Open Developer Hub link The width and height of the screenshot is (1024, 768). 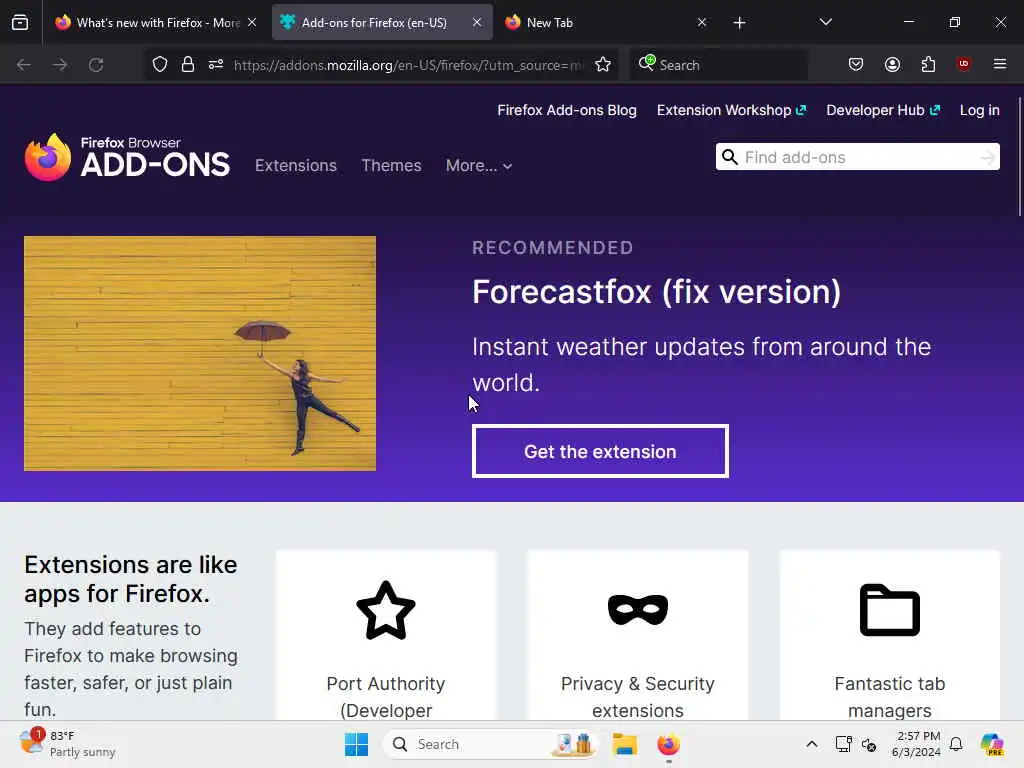pyautogui.click(x=882, y=110)
